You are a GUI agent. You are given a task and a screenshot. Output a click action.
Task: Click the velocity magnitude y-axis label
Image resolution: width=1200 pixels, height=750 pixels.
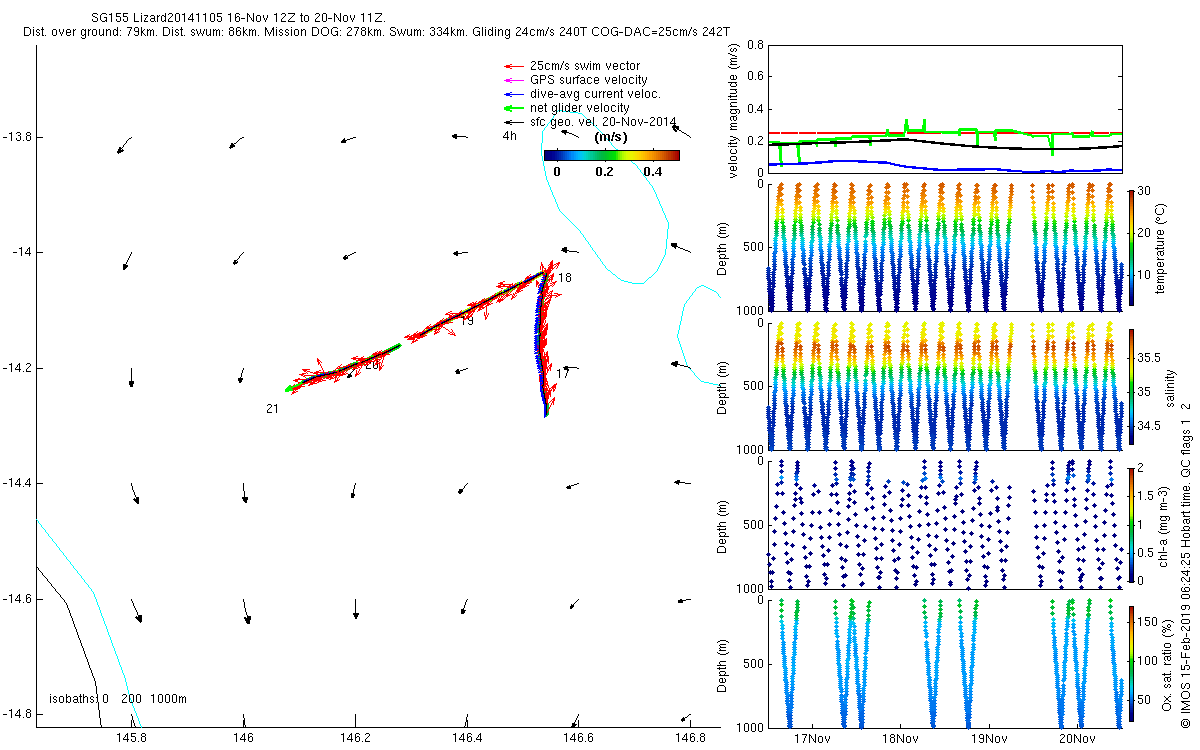tap(733, 112)
